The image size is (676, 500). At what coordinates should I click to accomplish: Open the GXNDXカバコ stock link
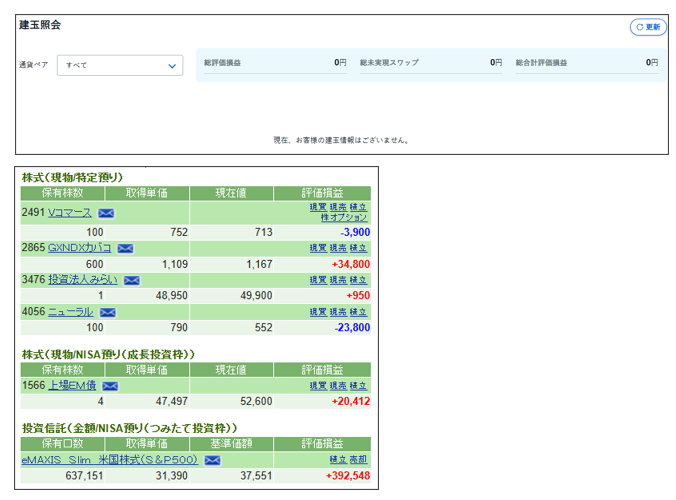[79, 248]
